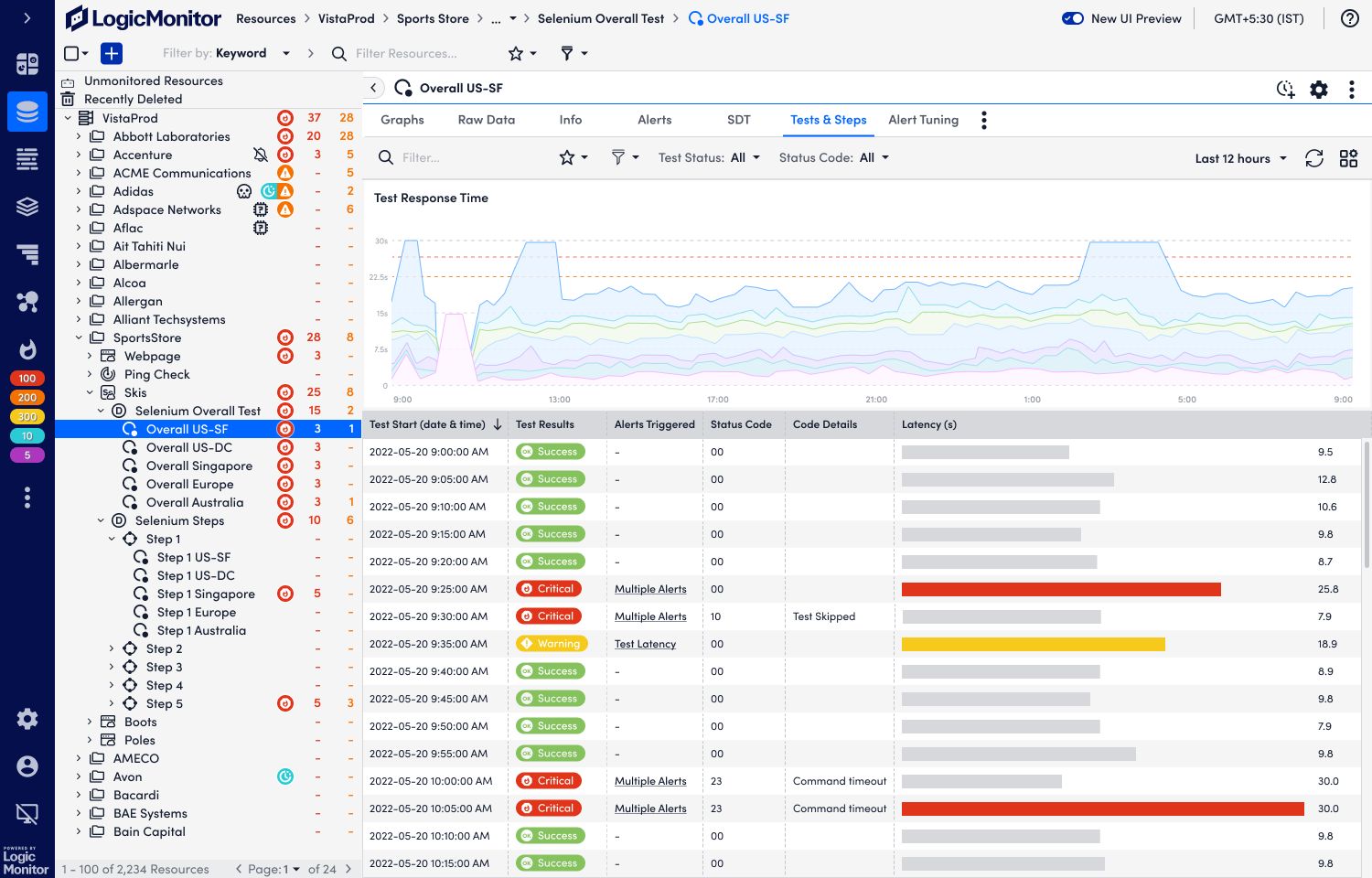
Task: Click the long red latency bar for 10:05:00 AM
Action: coord(1103,808)
